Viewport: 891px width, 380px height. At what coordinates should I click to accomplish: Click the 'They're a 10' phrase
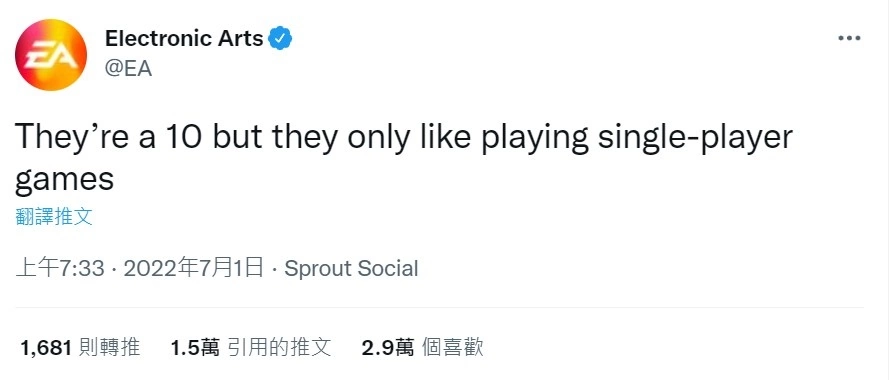click(108, 139)
